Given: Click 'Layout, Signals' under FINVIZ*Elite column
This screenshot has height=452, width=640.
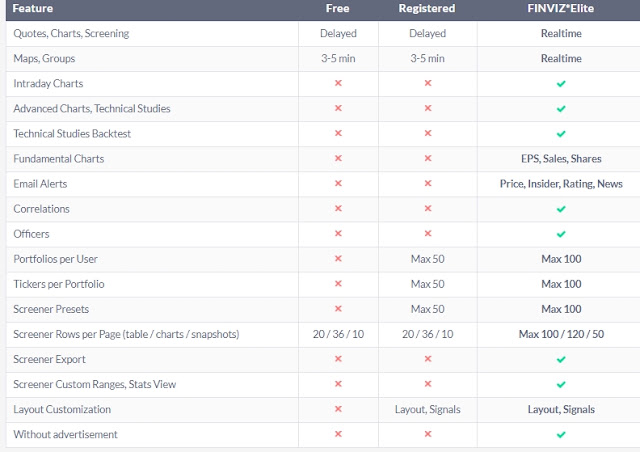Looking at the screenshot, I should (561, 410).
